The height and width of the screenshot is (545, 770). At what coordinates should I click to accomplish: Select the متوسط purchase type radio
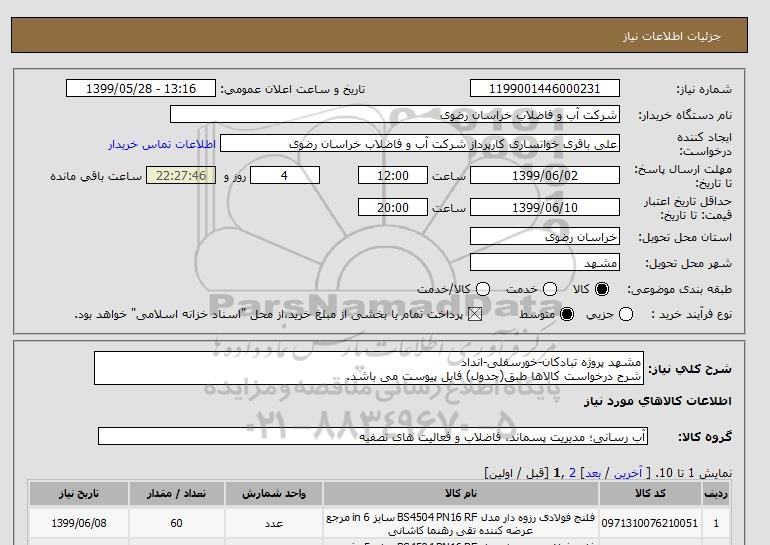coord(567,314)
